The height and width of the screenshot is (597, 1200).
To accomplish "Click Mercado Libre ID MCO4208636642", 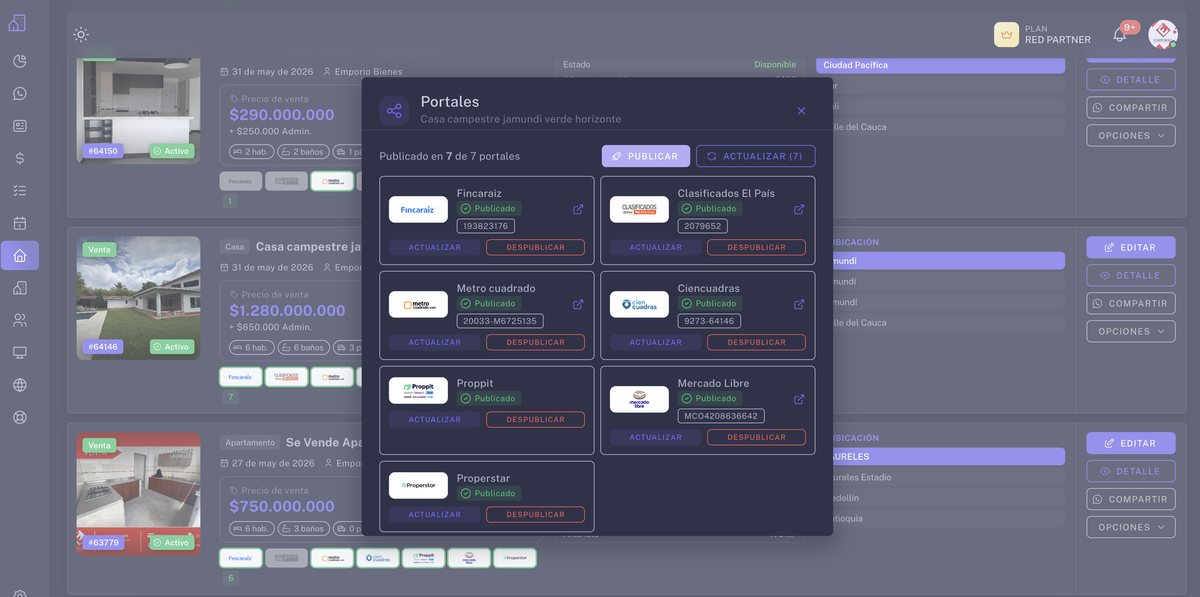I will [x=721, y=416].
